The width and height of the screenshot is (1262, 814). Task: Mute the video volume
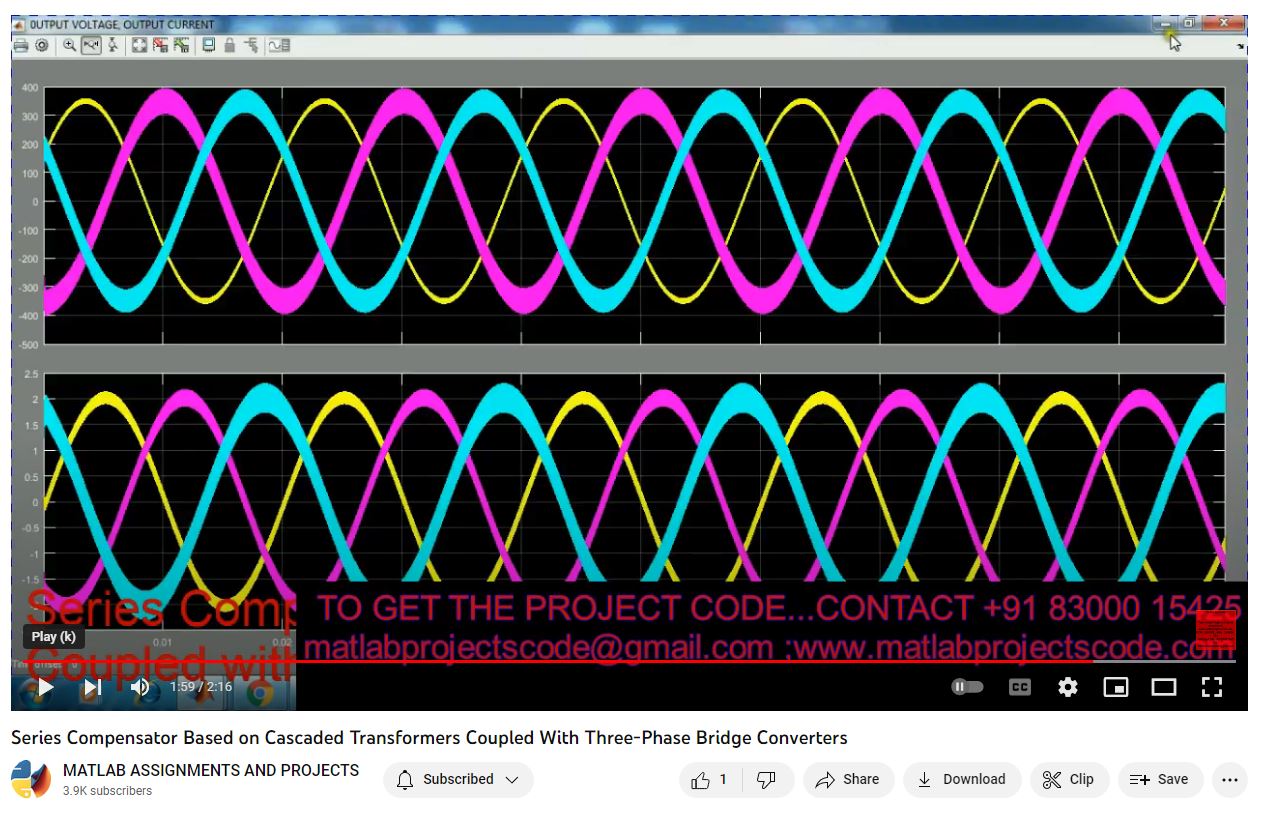click(140, 687)
